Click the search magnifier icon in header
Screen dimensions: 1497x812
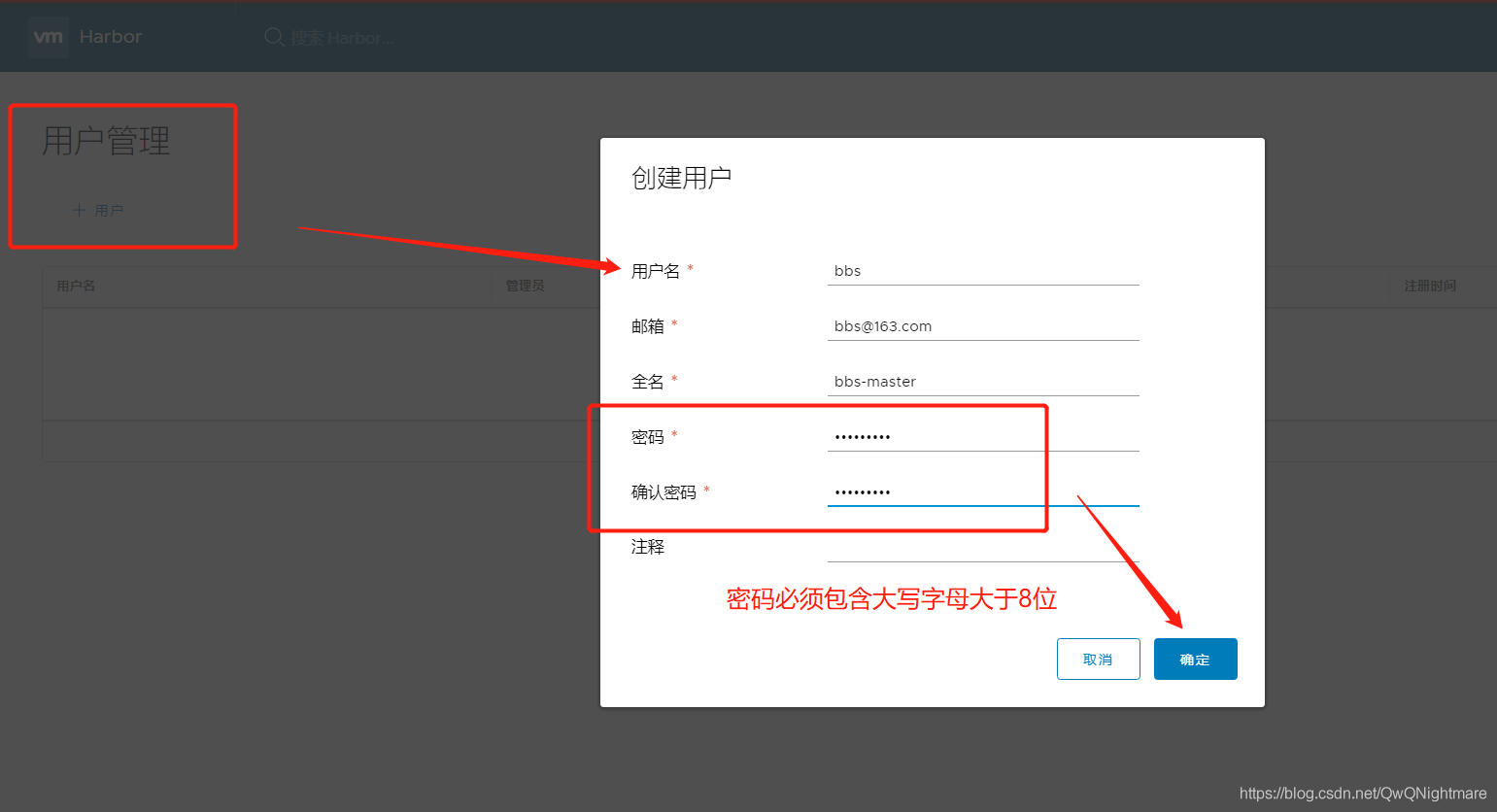(274, 37)
